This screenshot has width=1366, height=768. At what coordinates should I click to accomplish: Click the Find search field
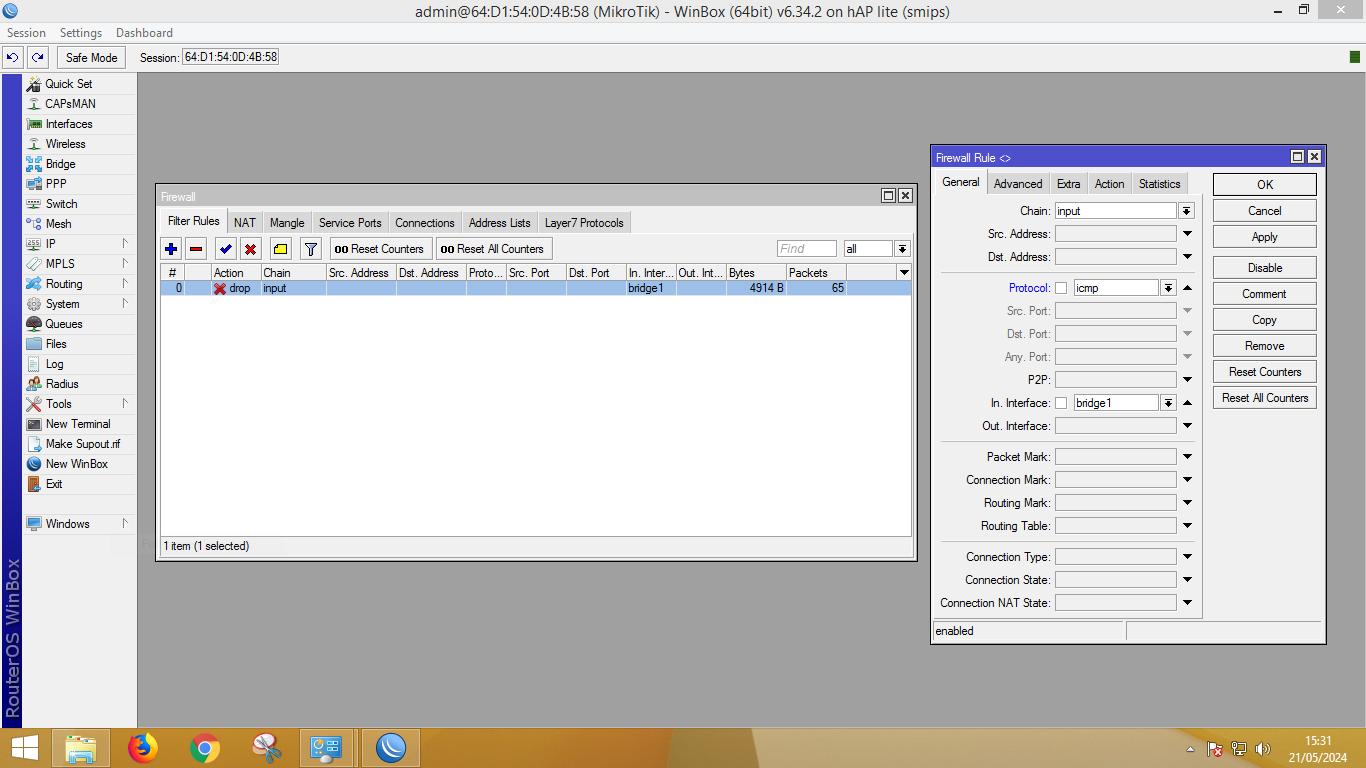806,249
